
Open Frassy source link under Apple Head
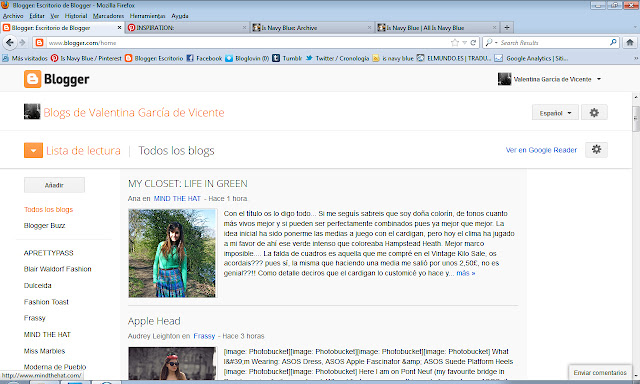pos(204,336)
